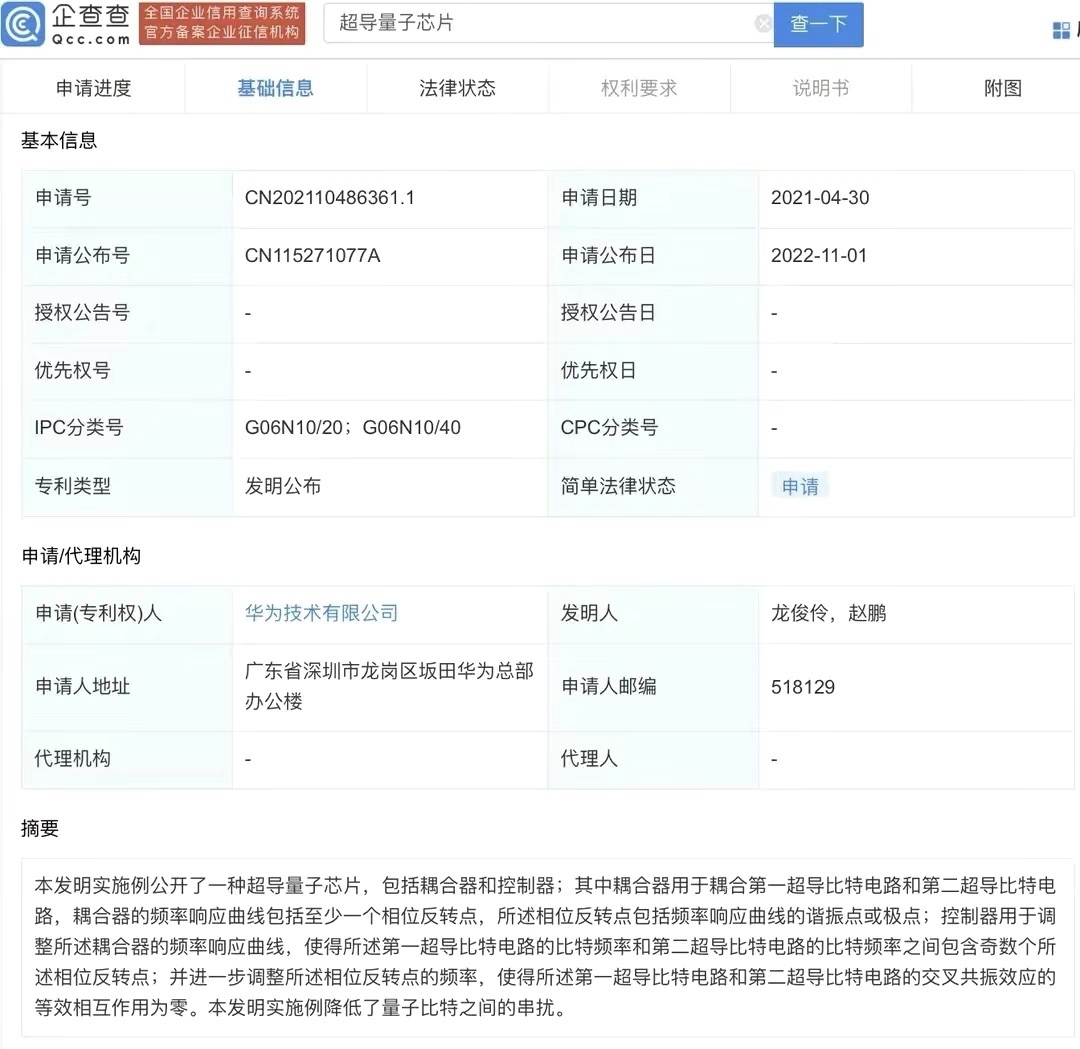Screen dimensions: 1080x1049
Task: Click the 基本信息 section heading
Action: click(59, 141)
